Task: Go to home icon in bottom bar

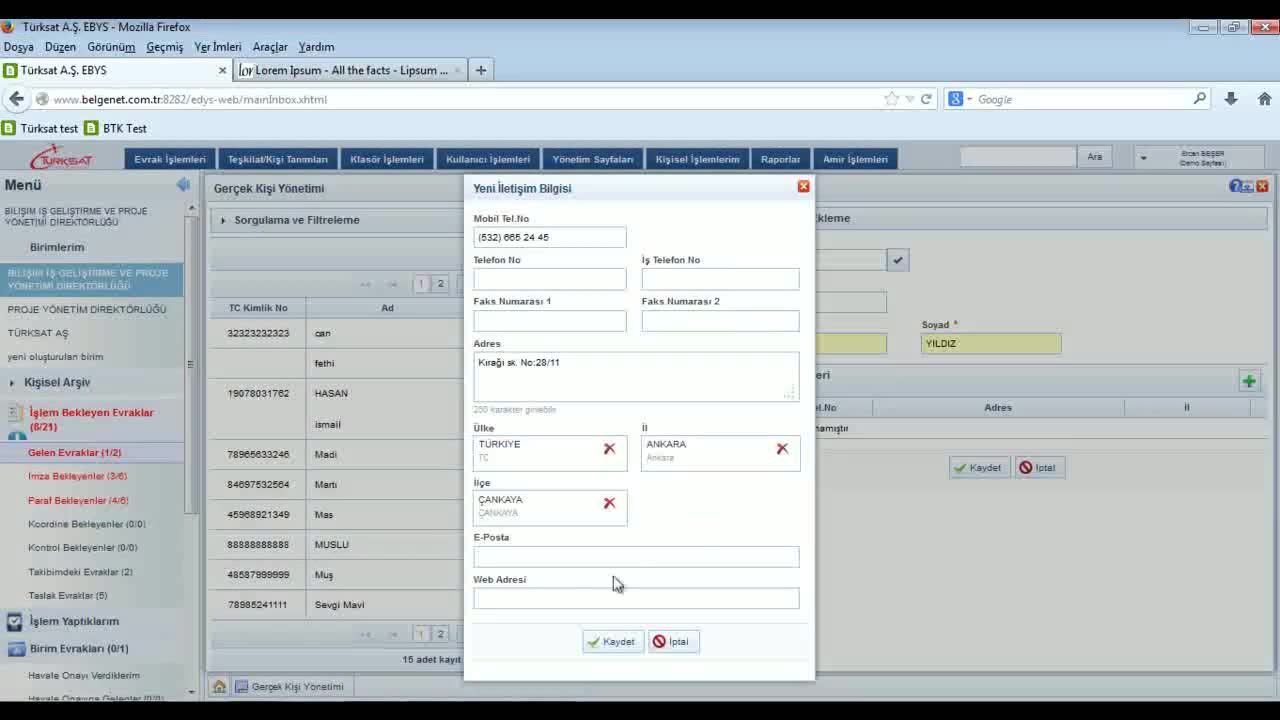Action: pyautogui.click(x=219, y=687)
